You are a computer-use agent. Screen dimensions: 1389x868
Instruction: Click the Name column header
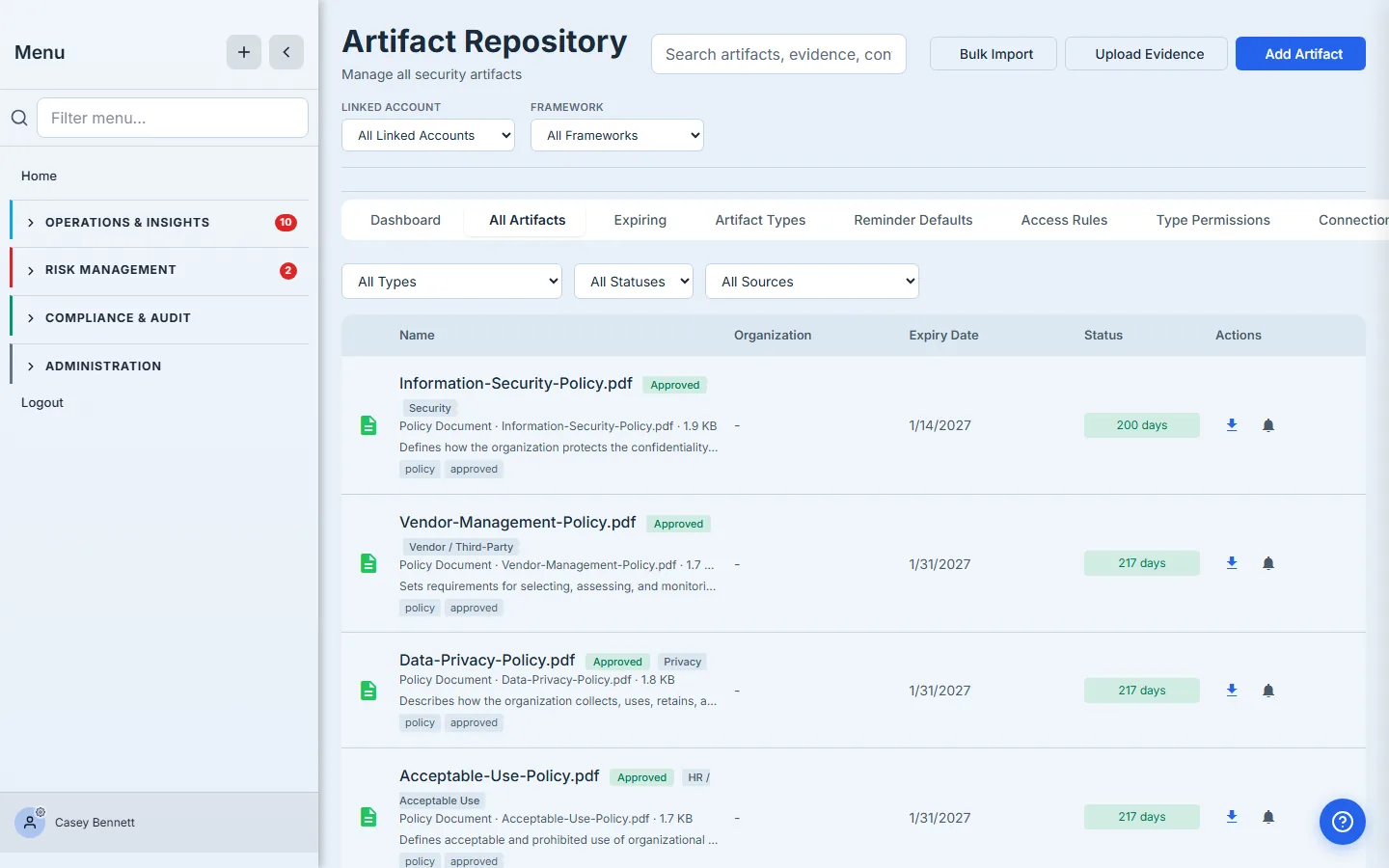(x=417, y=335)
